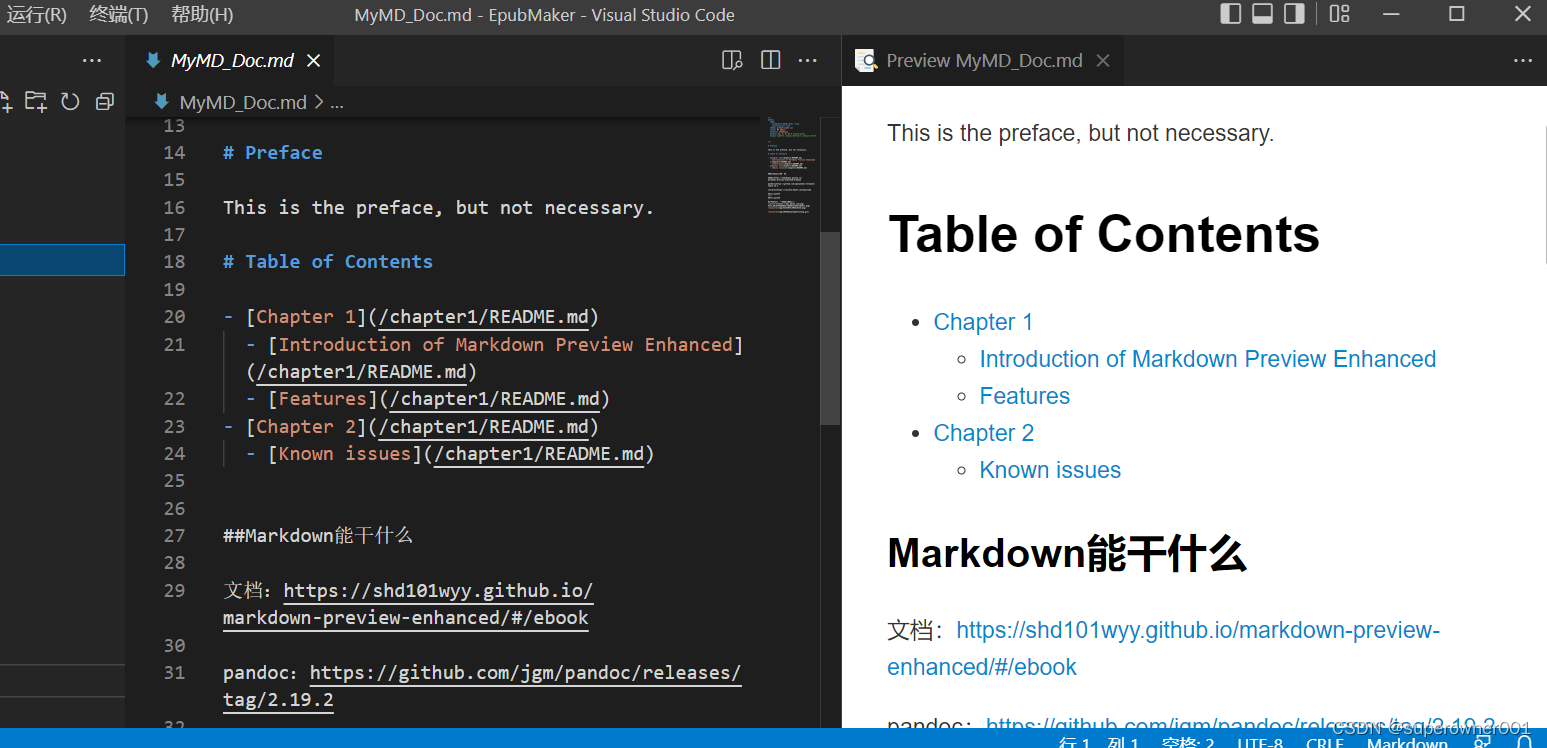Toggle bottom panel layout icon
This screenshot has width=1547, height=748.
1262,14
